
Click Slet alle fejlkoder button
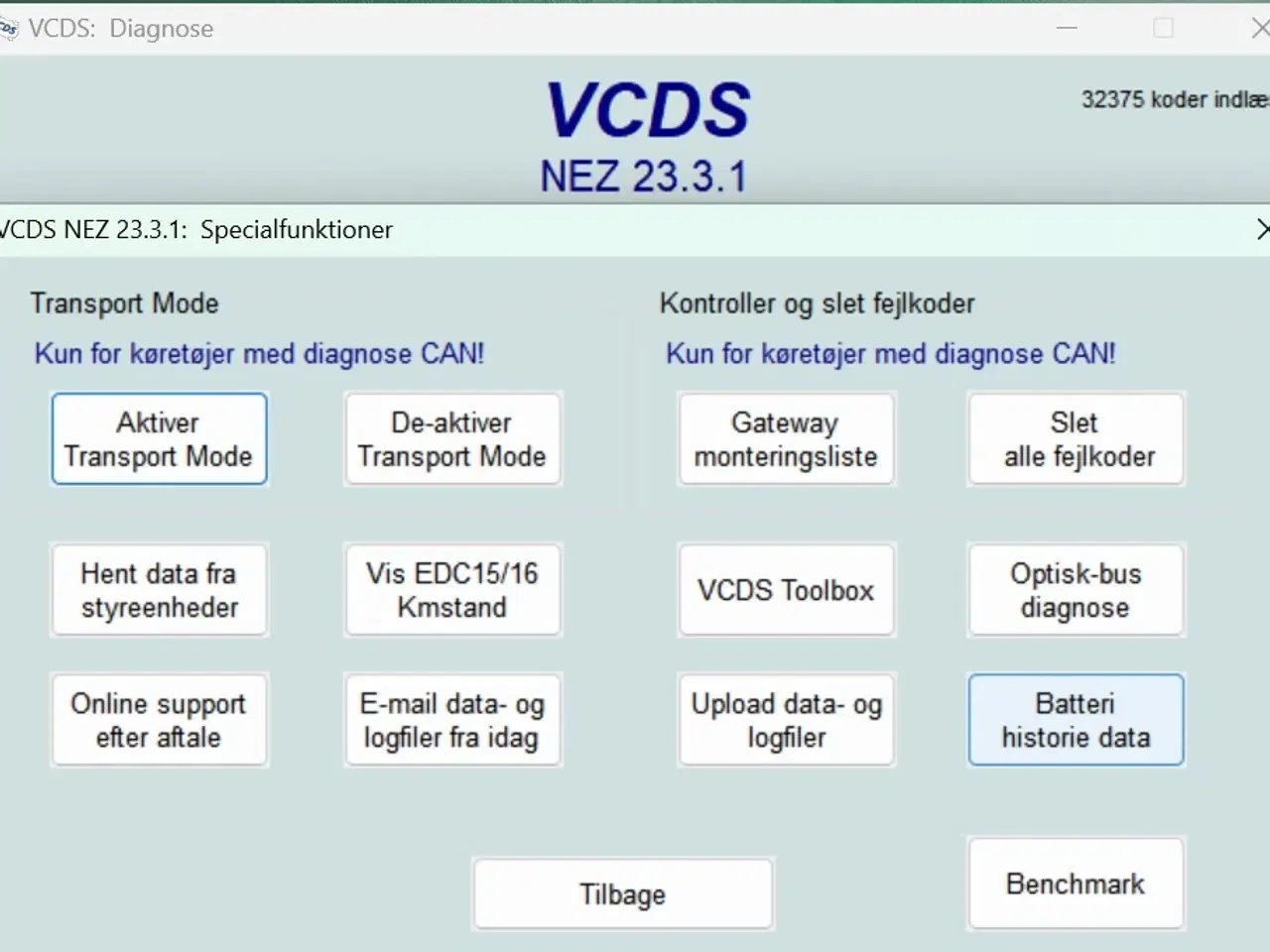pos(1077,438)
